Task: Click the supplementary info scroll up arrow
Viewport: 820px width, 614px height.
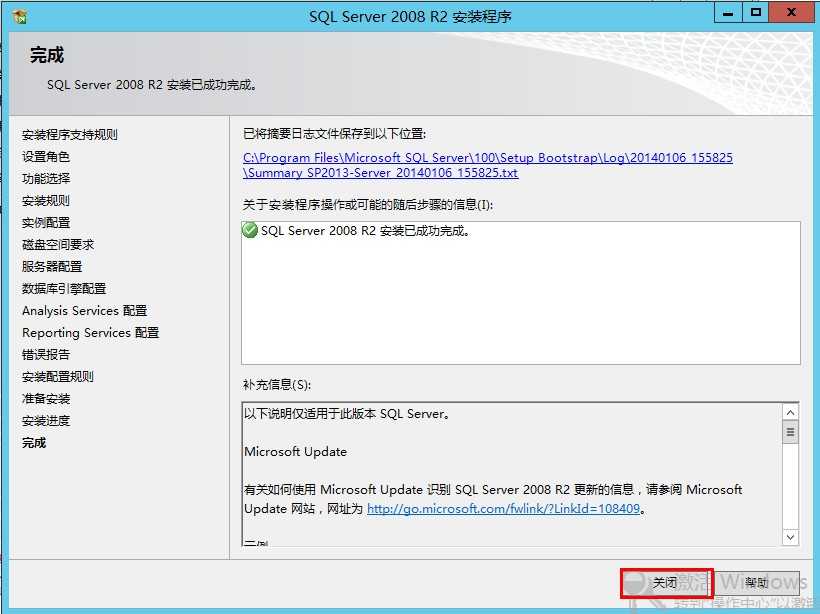Action: tap(790, 413)
